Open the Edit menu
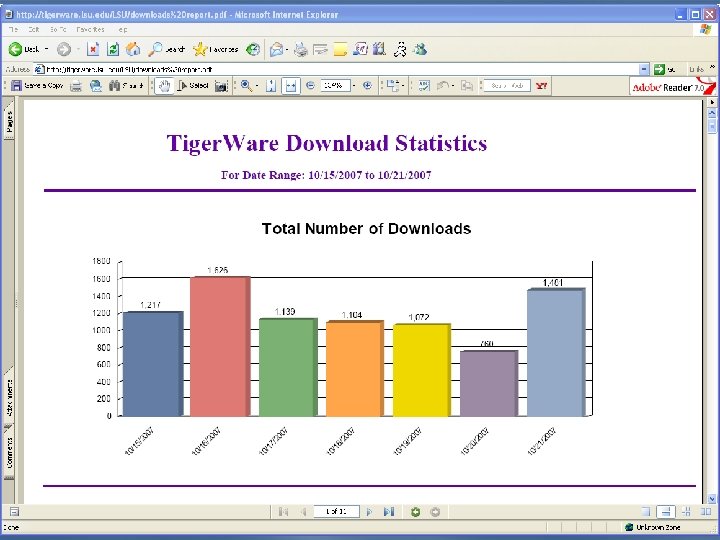The image size is (720, 540). click(x=34, y=29)
